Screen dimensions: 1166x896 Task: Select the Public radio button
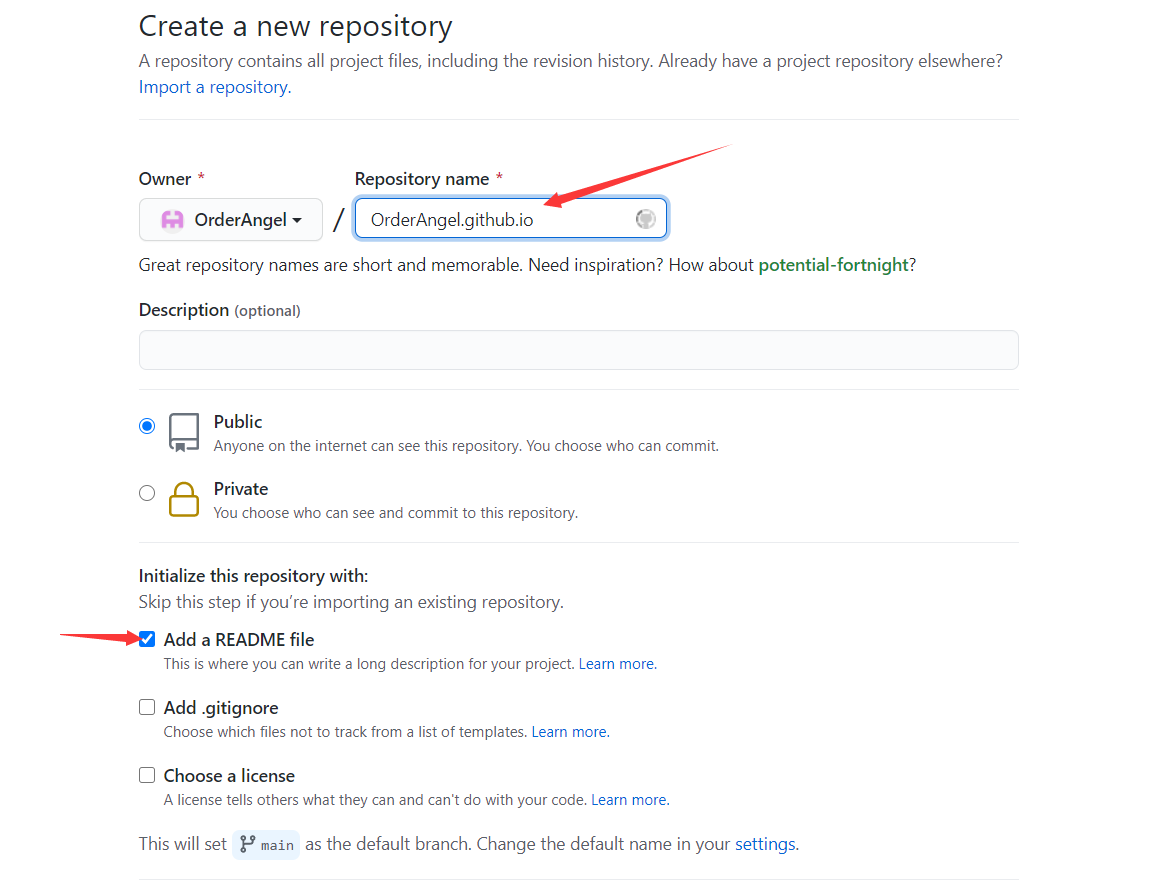pyautogui.click(x=147, y=426)
